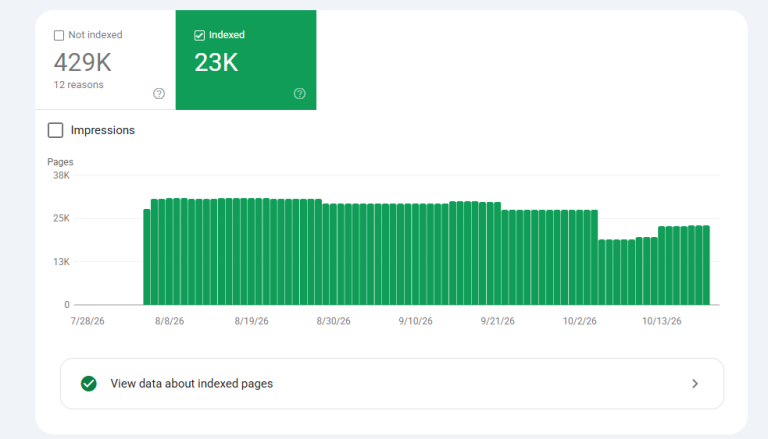Click the Impressions label

point(102,130)
